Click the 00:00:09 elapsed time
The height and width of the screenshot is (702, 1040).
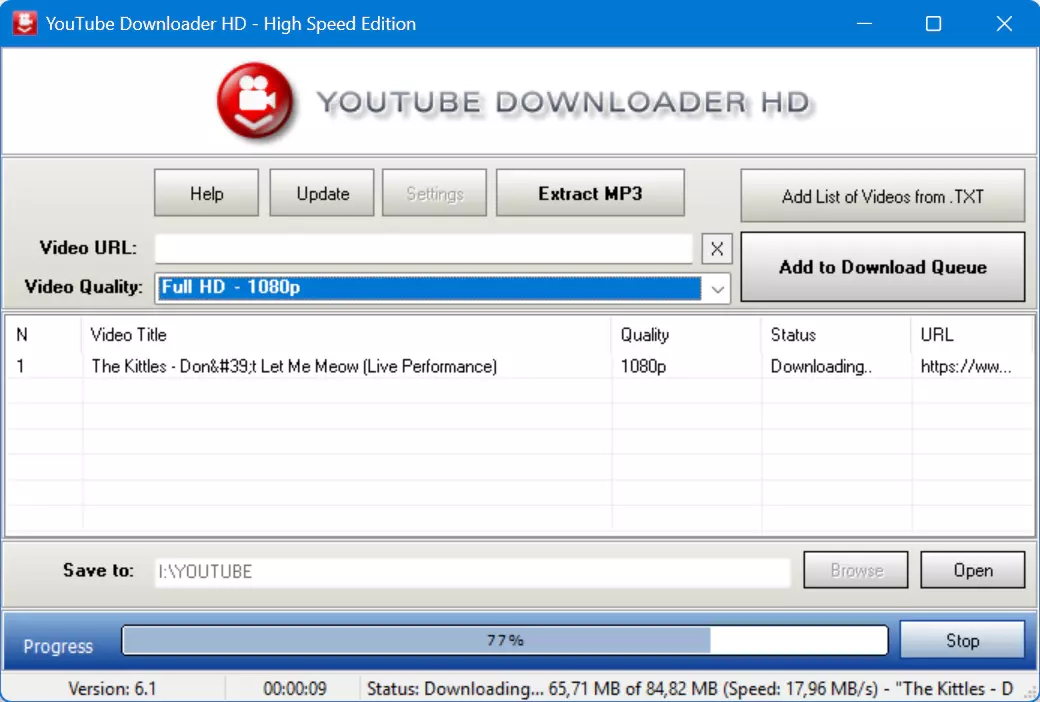click(x=294, y=689)
